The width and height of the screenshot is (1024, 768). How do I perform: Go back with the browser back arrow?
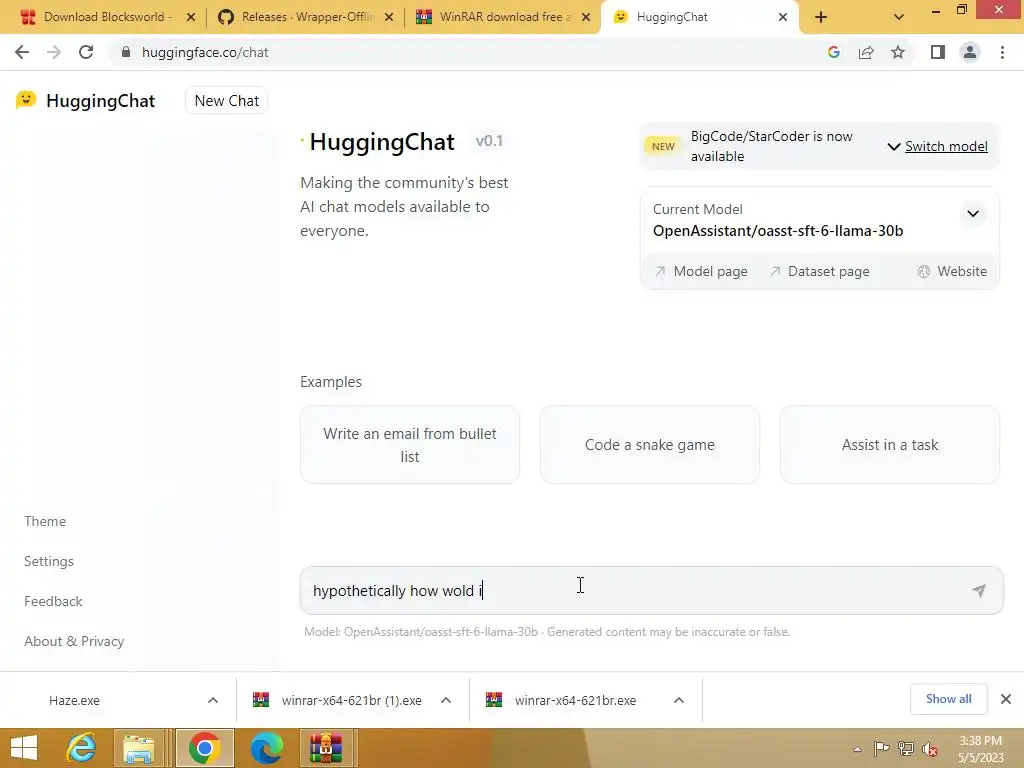[22, 52]
